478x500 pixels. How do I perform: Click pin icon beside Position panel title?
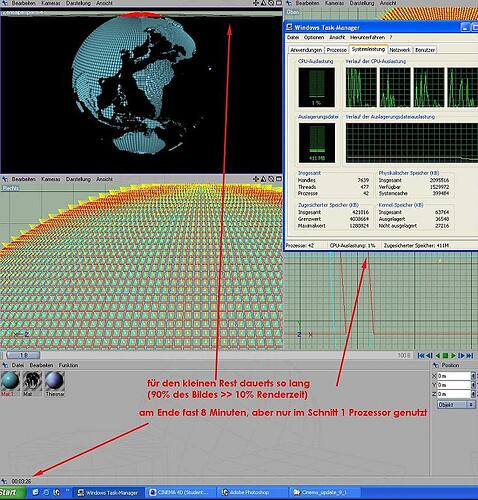tap(436, 365)
